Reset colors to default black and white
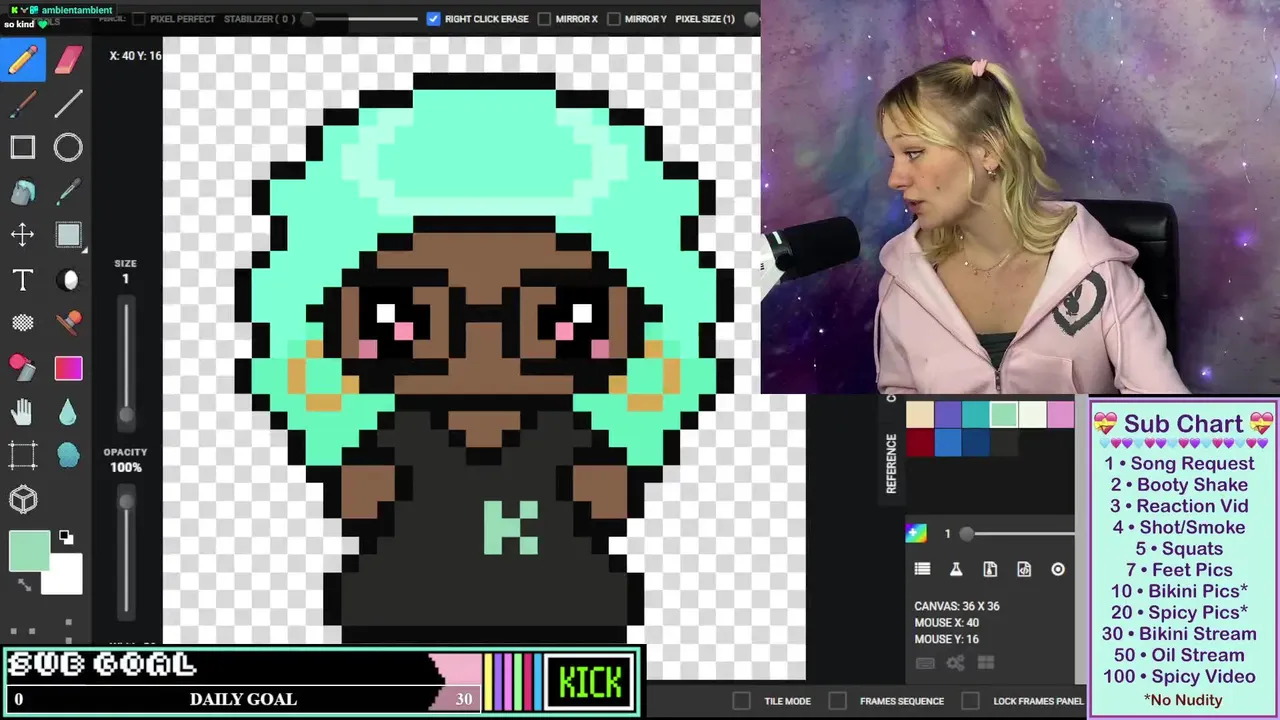 pyautogui.click(x=66, y=537)
